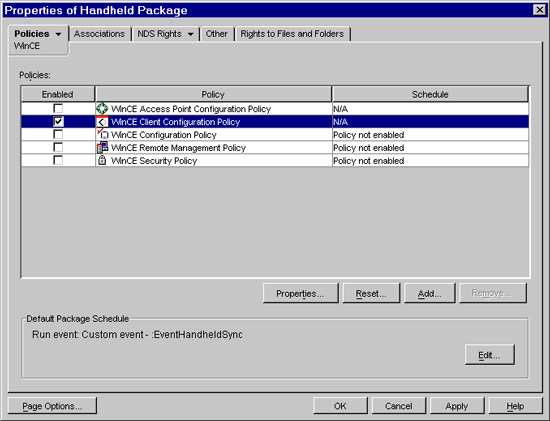Screen dimensions: 550x421
Task: Select the Policies tab label
Action: [x=32, y=34]
